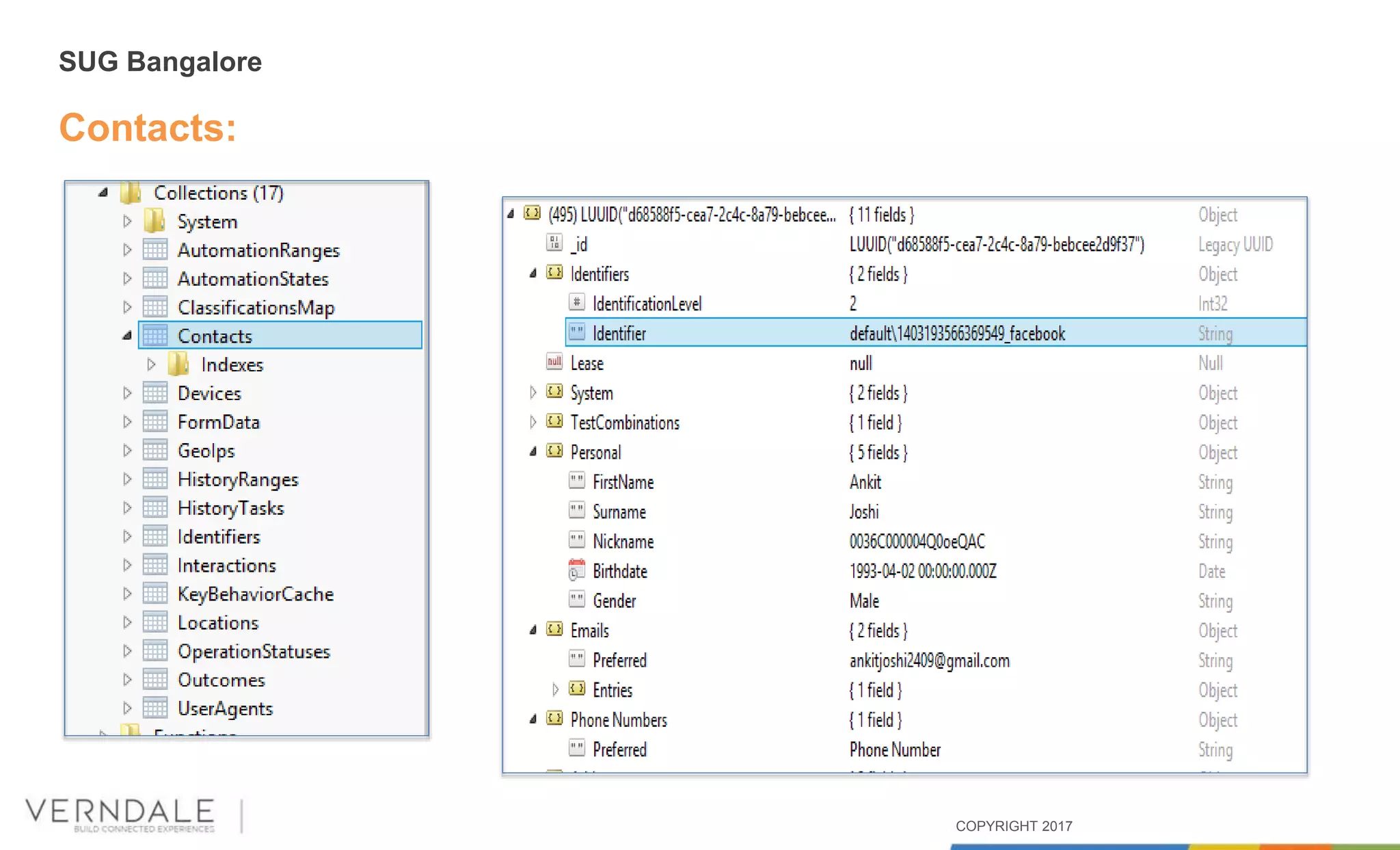Image resolution: width=1400 pixels, height=850 pixels.
Task: Click the IdentificationLevel integer hash icon
Action: (x=577, y=302)
